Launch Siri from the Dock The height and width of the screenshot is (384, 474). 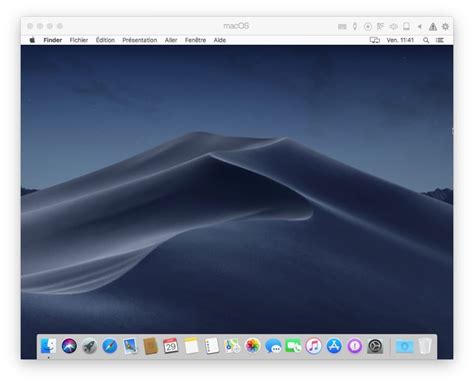[x=69, y=346]
